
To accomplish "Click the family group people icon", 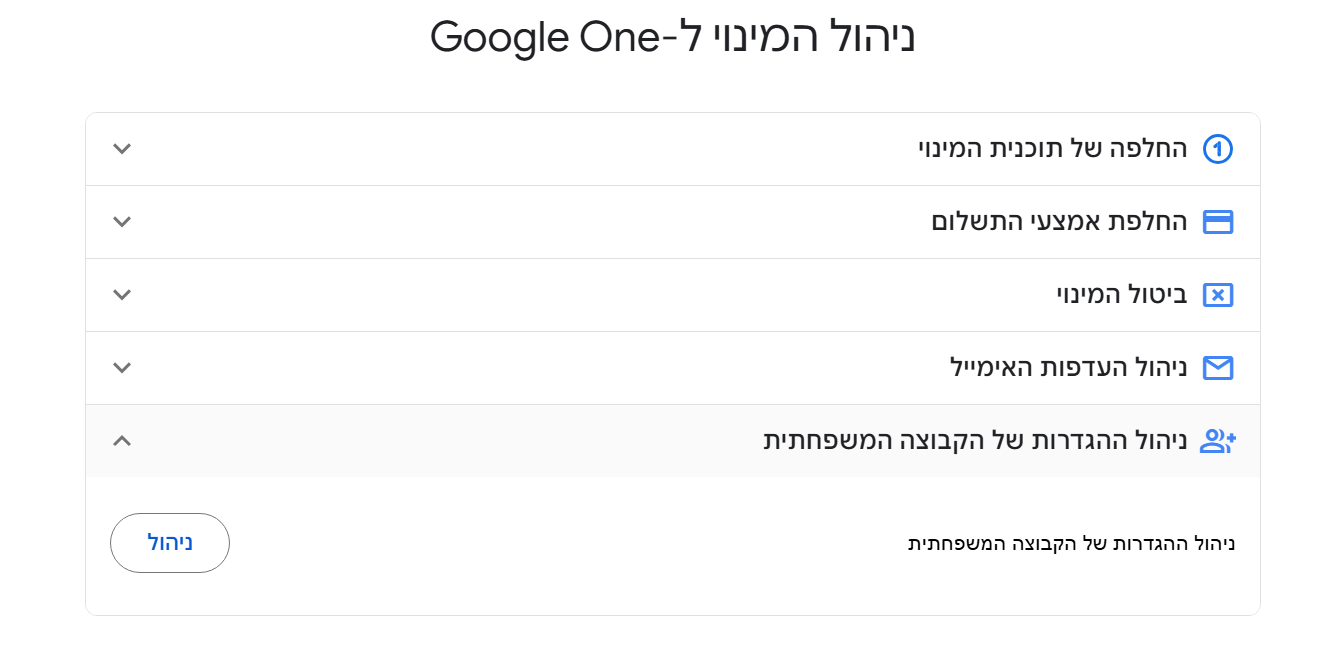I will pyautogui.click(x=1217, y=441).
